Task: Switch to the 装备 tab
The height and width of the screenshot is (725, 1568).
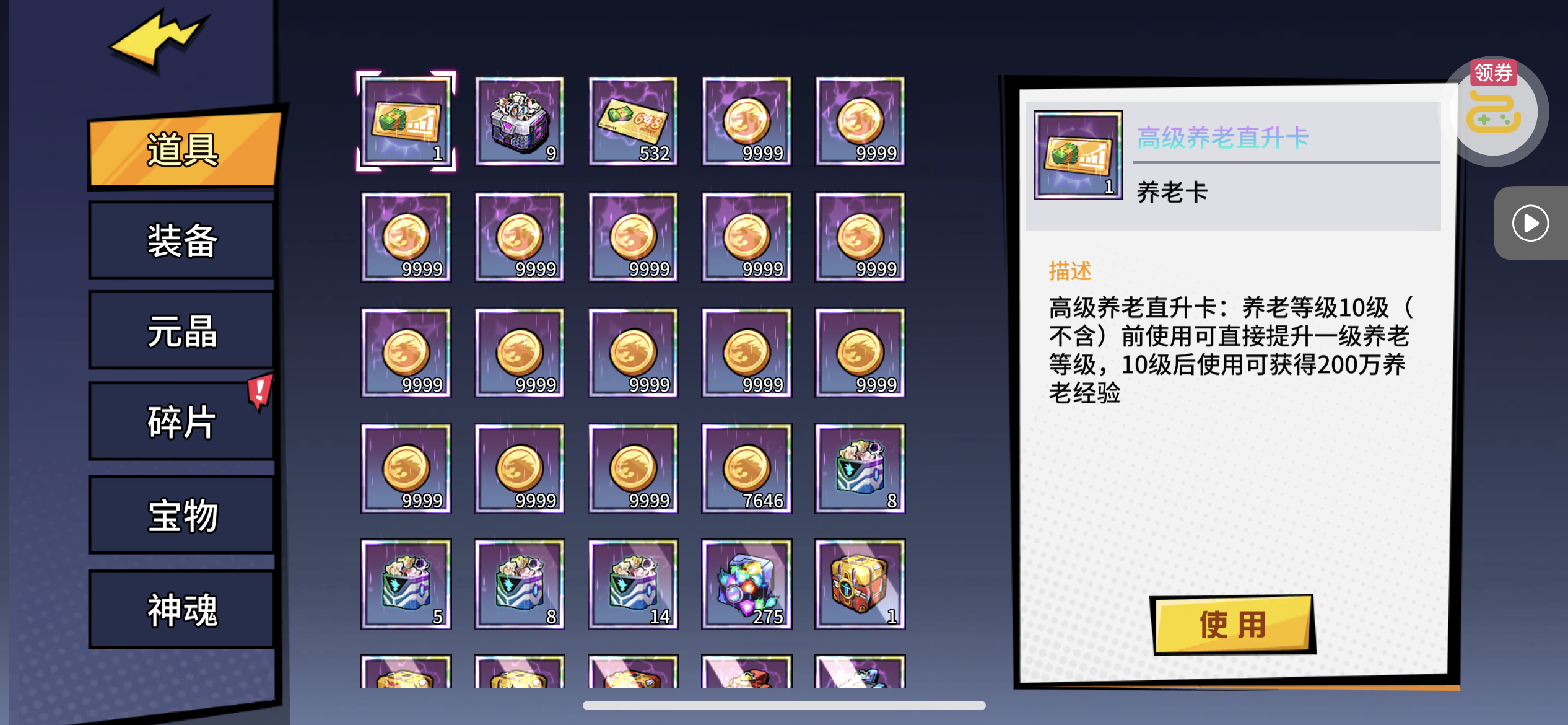Action: pyautogui.click(x=181, y=240)
